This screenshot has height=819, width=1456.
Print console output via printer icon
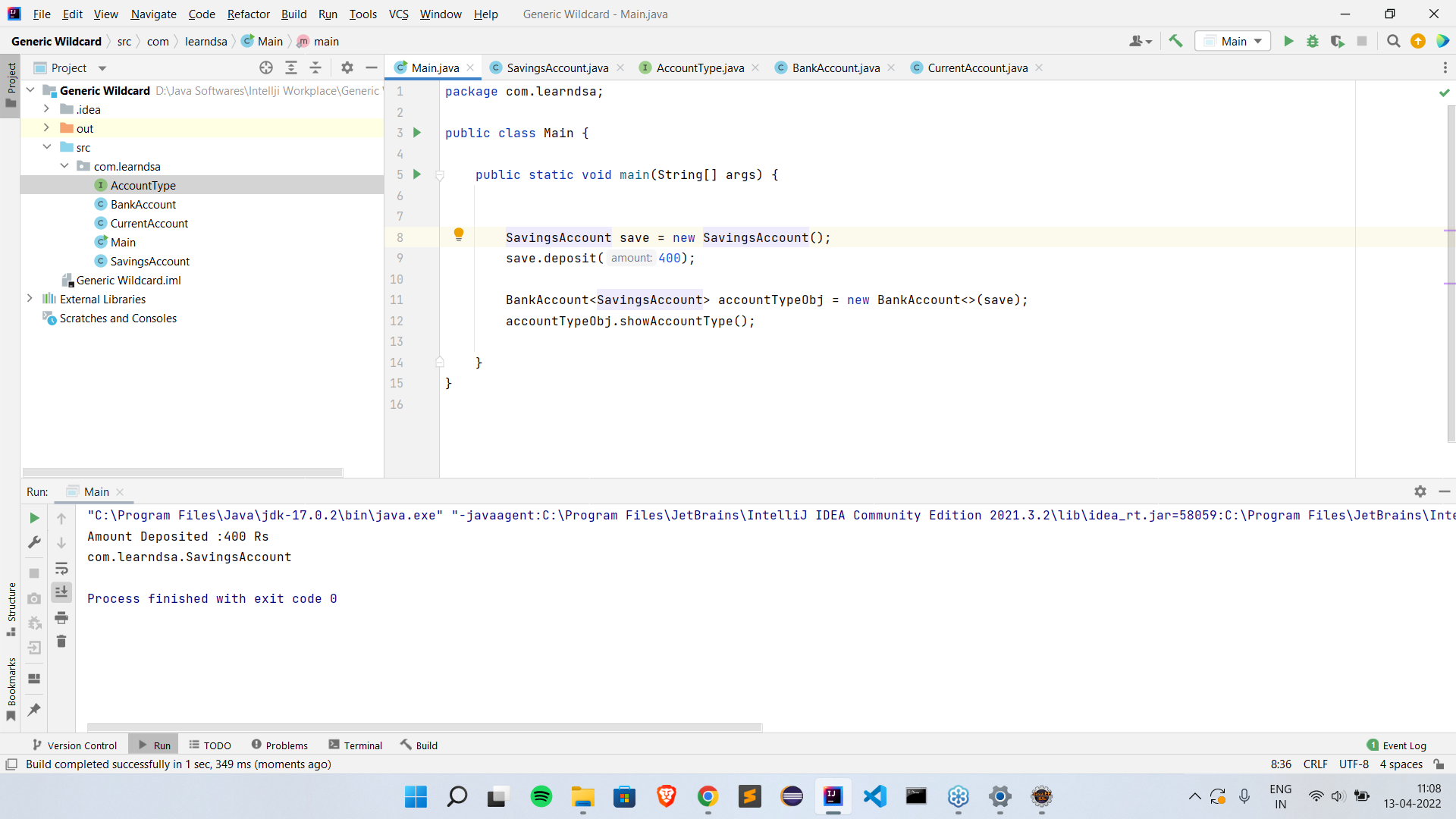pyautogui.click(x=61, y=618)
